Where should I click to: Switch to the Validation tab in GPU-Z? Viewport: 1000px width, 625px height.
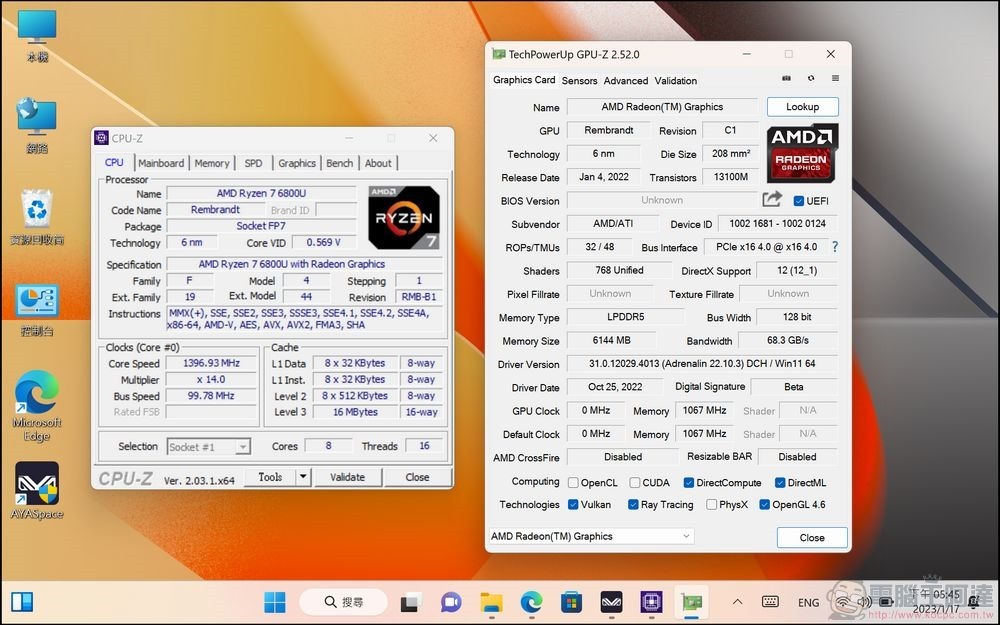point(675,80)
